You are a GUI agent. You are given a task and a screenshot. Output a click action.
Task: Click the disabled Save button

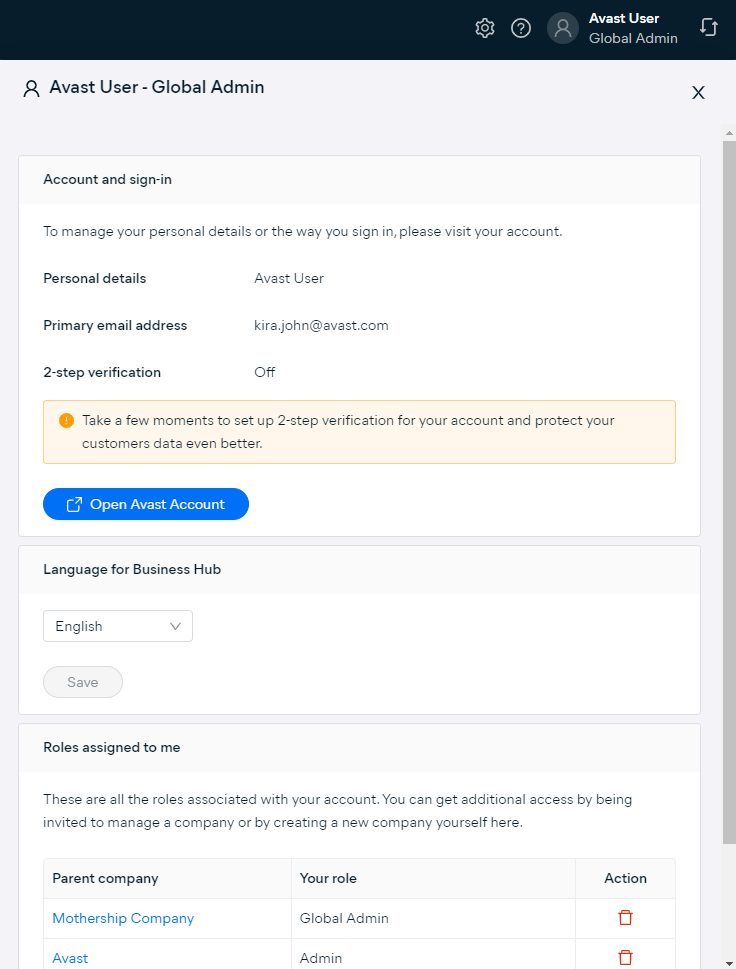(83, 682)
